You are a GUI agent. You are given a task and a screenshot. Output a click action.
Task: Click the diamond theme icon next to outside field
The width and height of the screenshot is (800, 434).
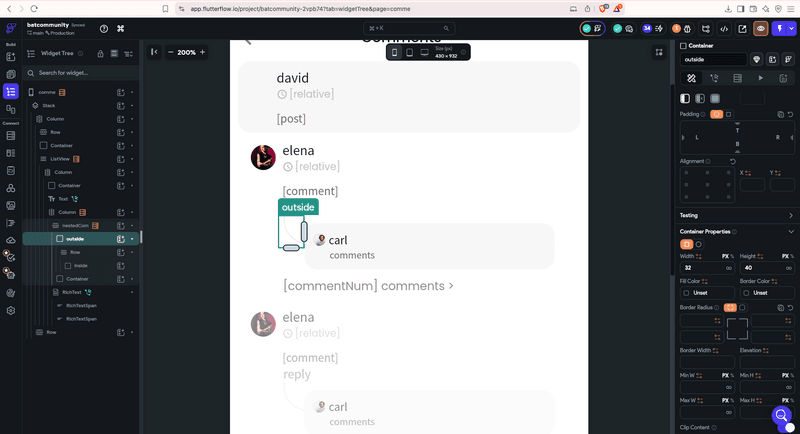pos(757,60)
